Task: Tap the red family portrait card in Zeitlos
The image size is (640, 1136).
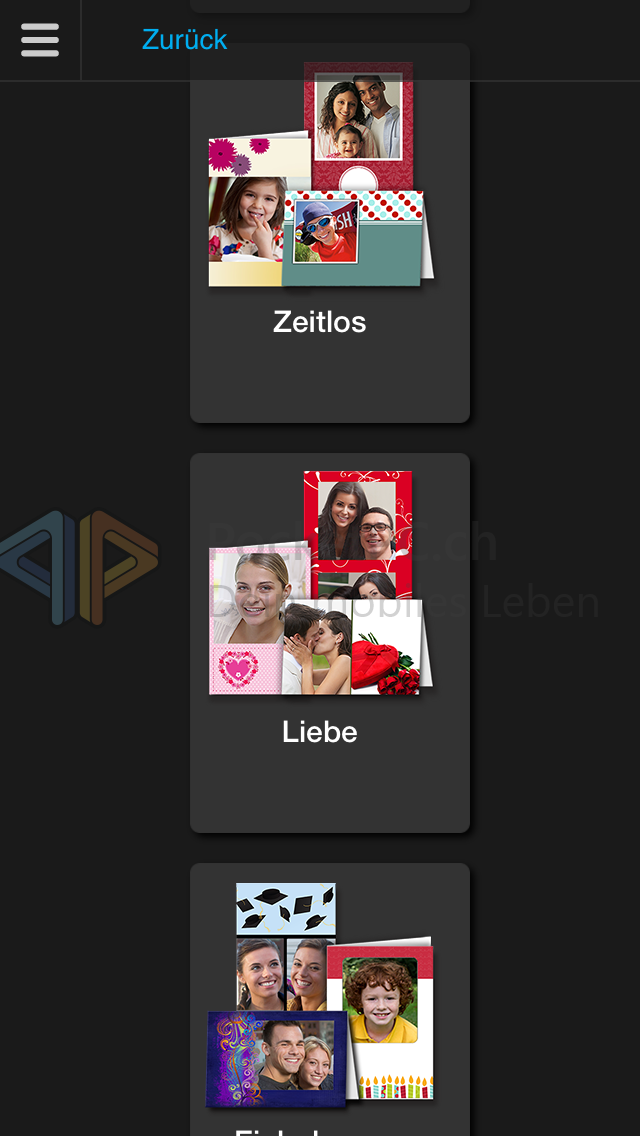Action: pyautogui.click(x=359, y=126)
